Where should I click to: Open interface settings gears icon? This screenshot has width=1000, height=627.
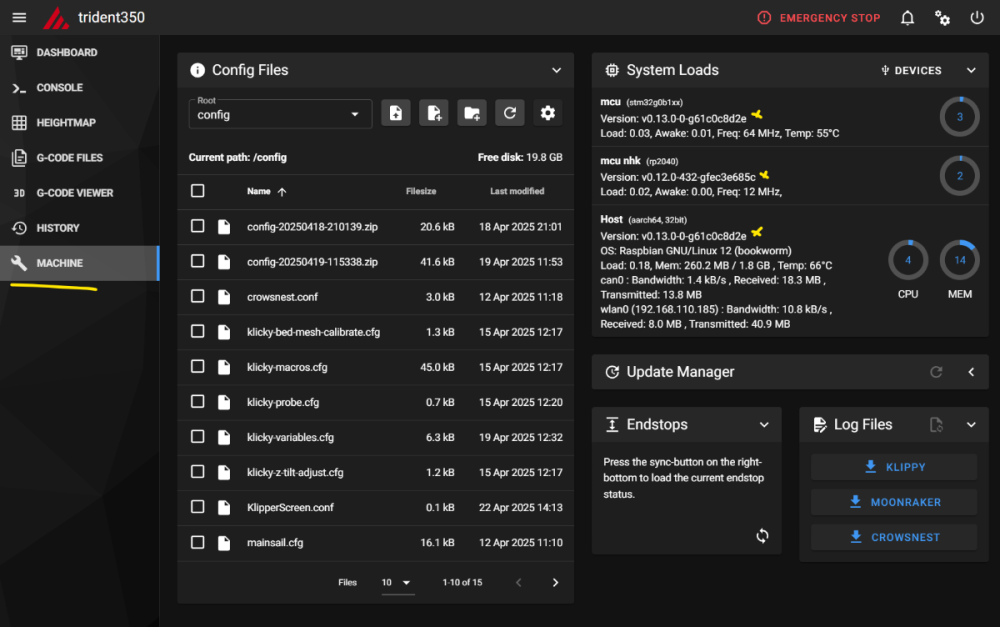click(943, 18)
